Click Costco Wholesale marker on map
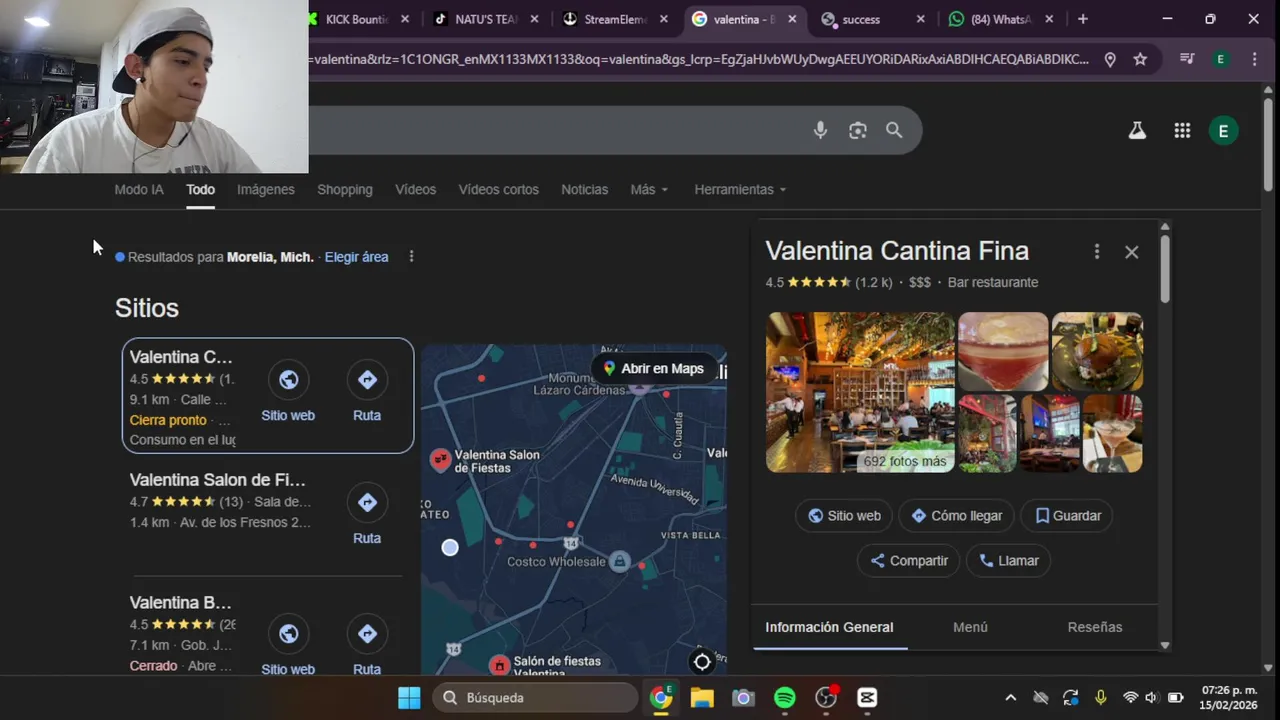The image size is (1280, 720). point(620,561)
